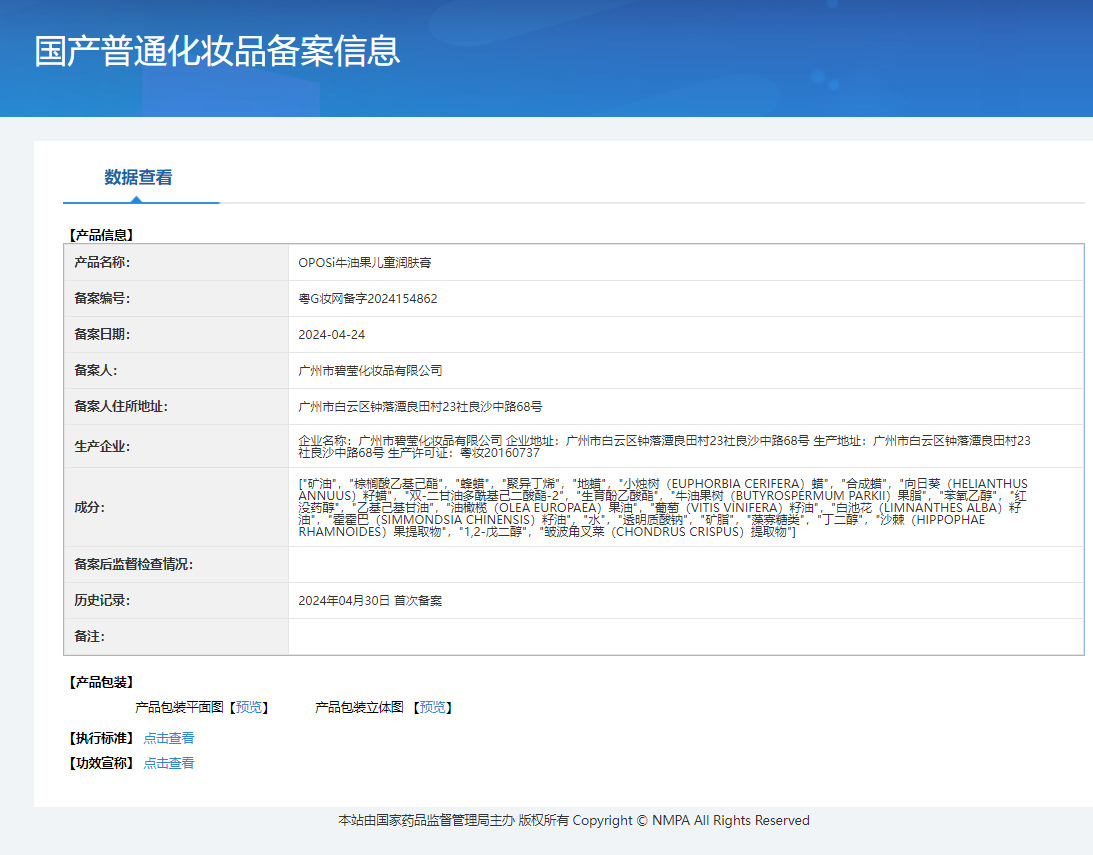The height and width of the screenshot is (855, 1093).
Task: Click the empty 备案后监督检查情况 value cell
Action: coord(685,565)
